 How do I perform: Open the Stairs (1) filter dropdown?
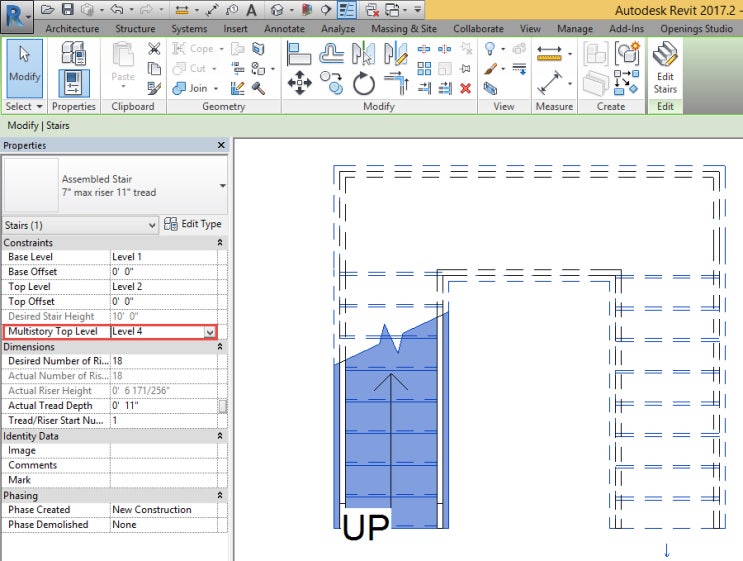[152, 225]
